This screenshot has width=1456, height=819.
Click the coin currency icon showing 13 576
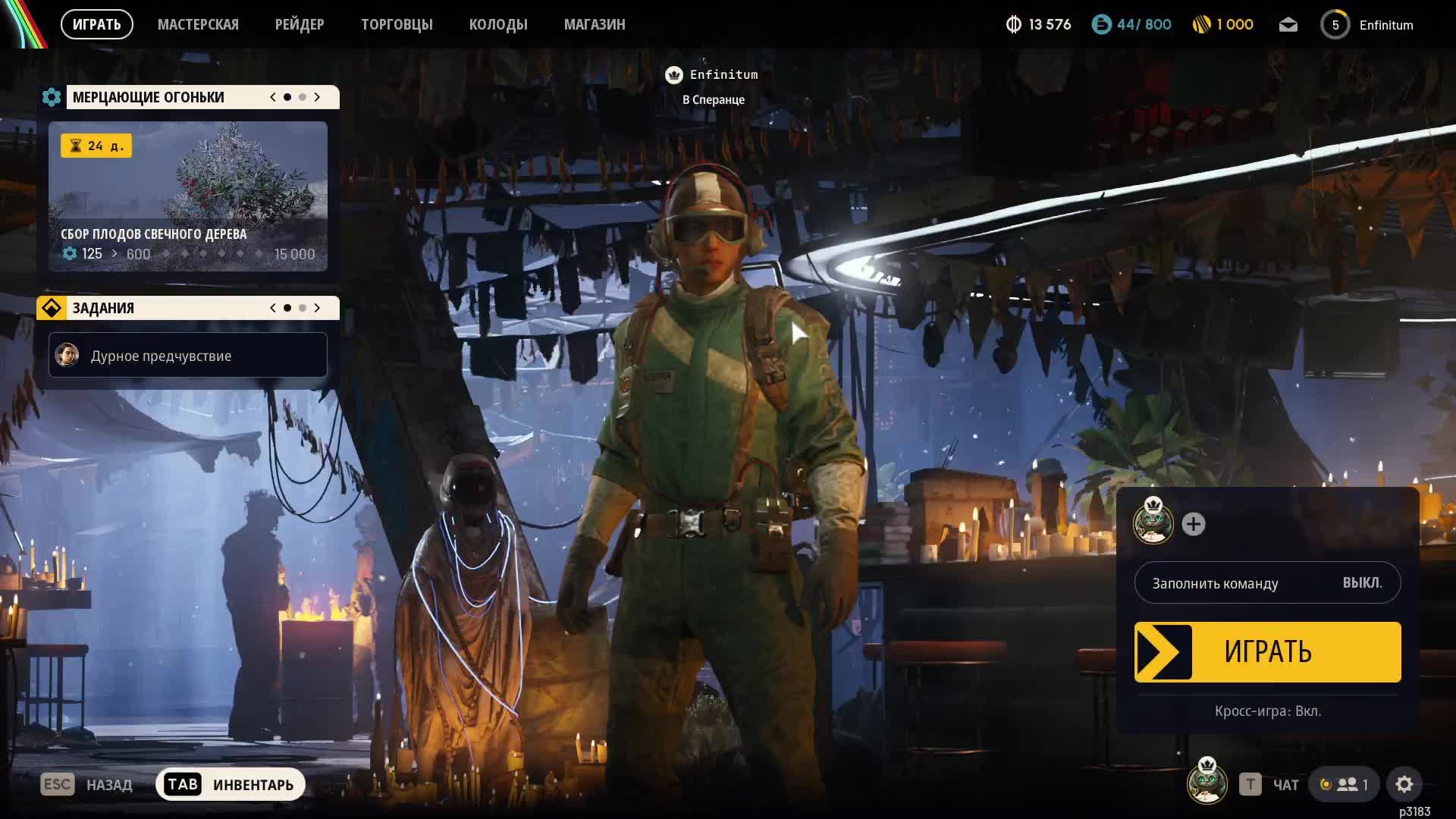coord(1013,25)
